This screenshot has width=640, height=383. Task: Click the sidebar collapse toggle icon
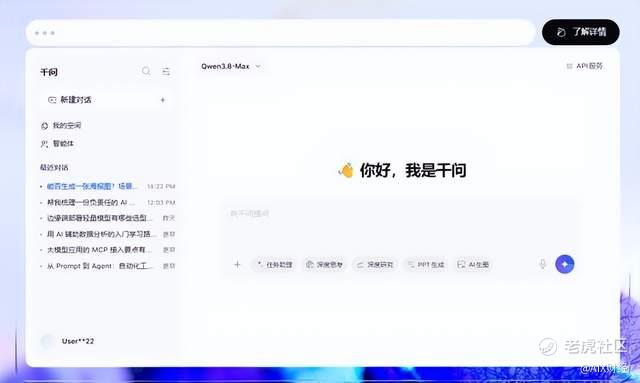[166, 72]
